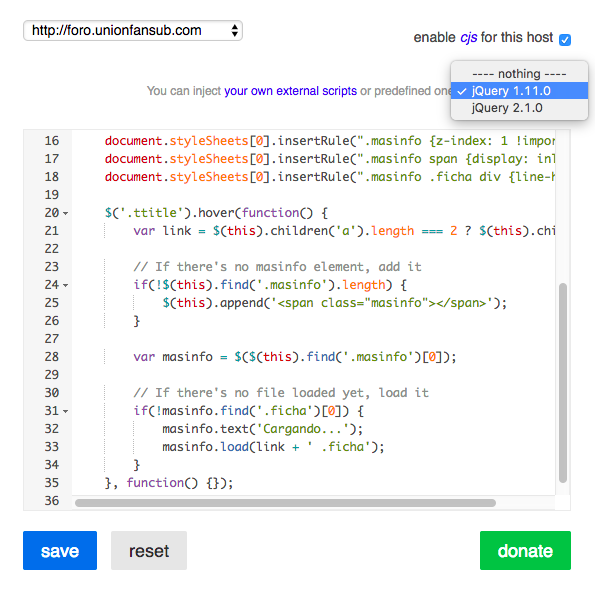The width and height of the screenshot is (595, 591).
Task: Open the host selector for foro.unionfansub.com
Action: click(x=133, y=31)
